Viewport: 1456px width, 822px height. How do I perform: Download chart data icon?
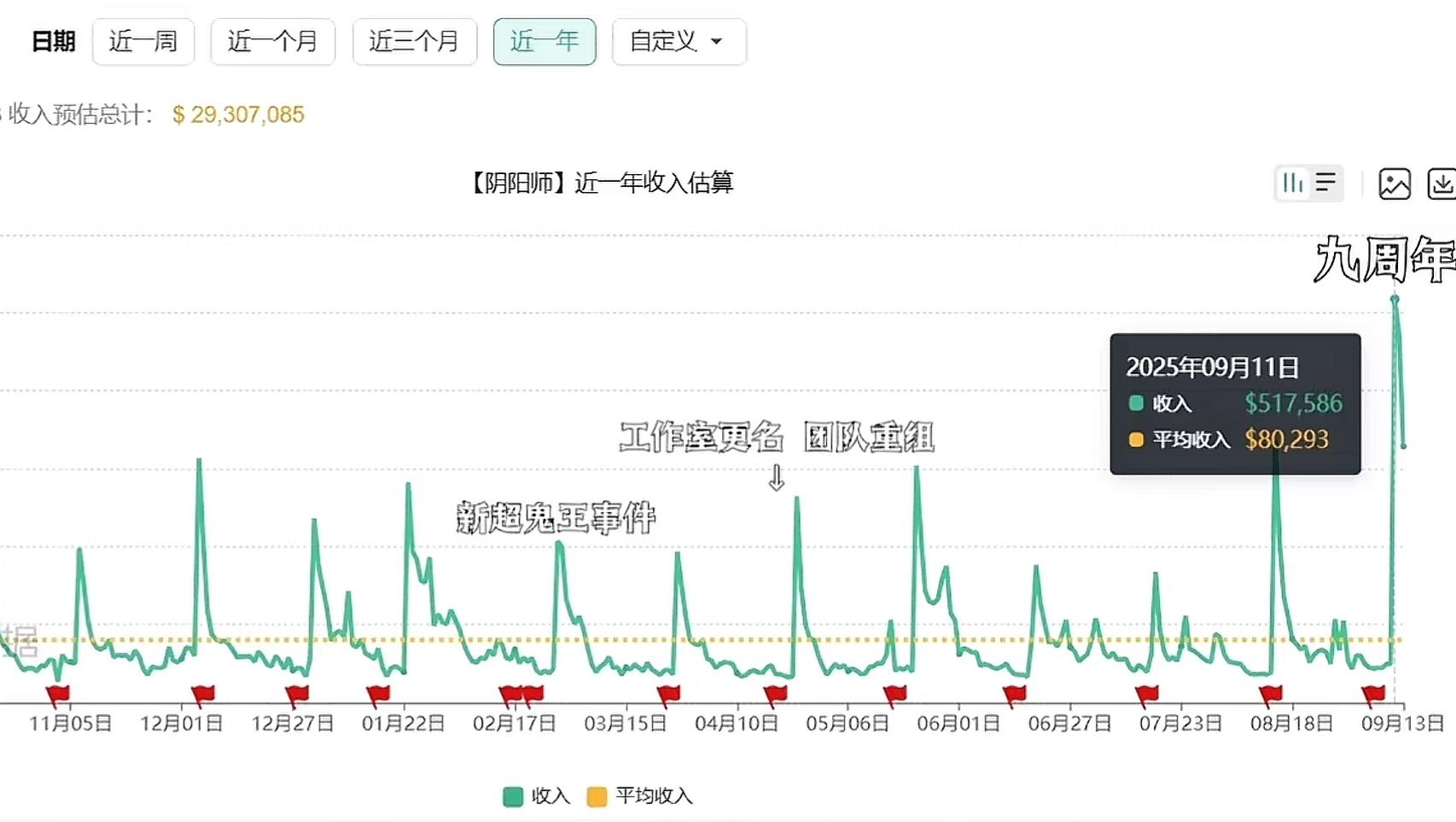click(x=1441, y=184)
